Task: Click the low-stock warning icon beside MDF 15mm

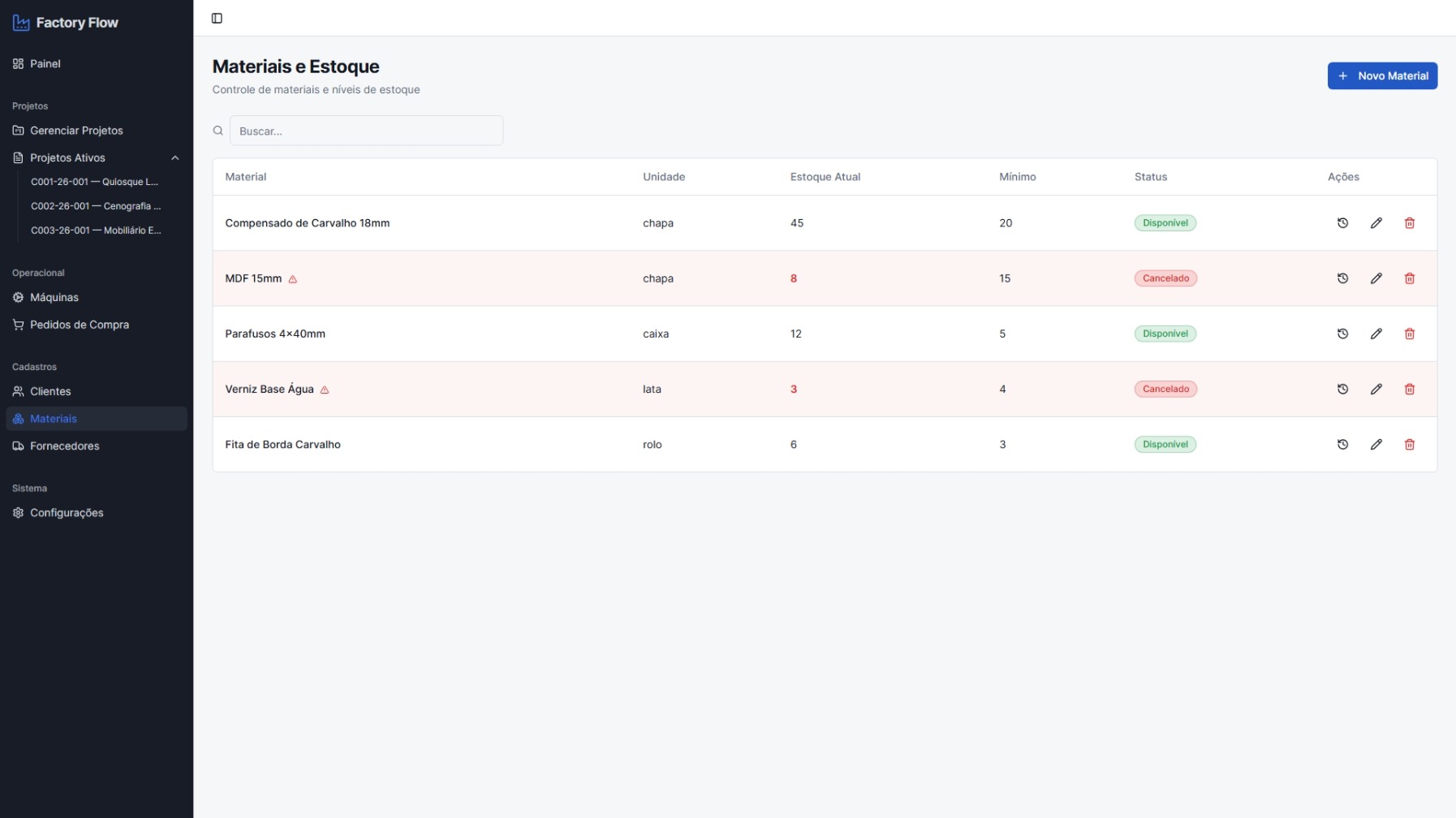Action: pyautogui.click(x=293, y=279)
